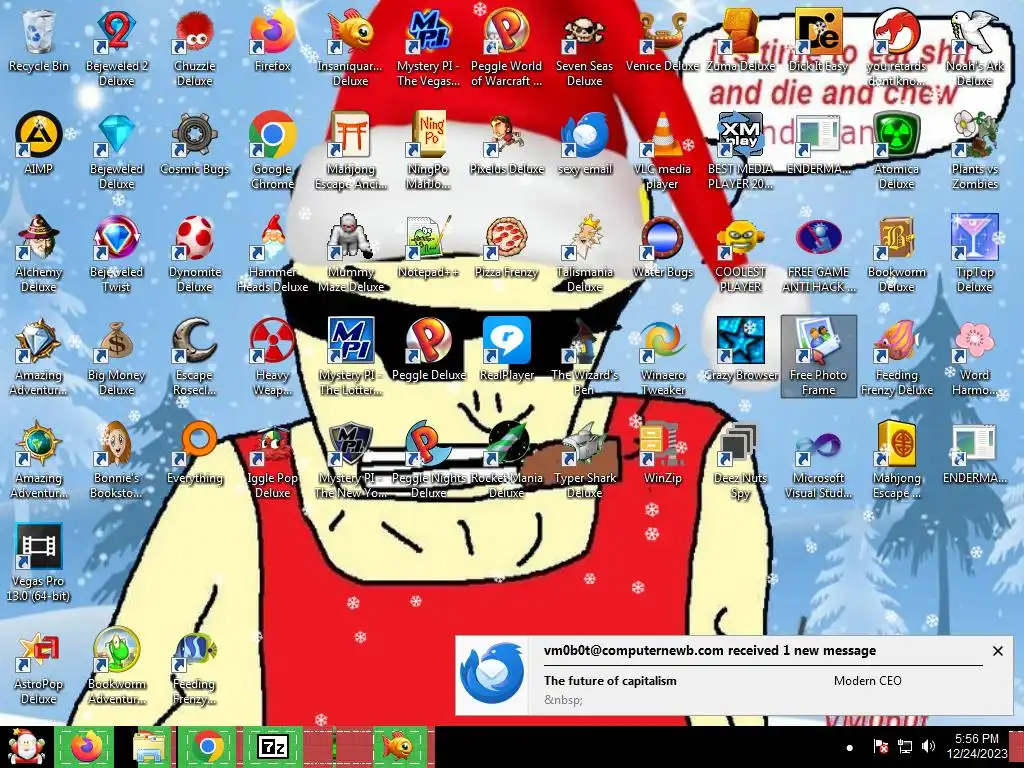Open Noah's Ark Deluxe shortcut

pos(974,47)
